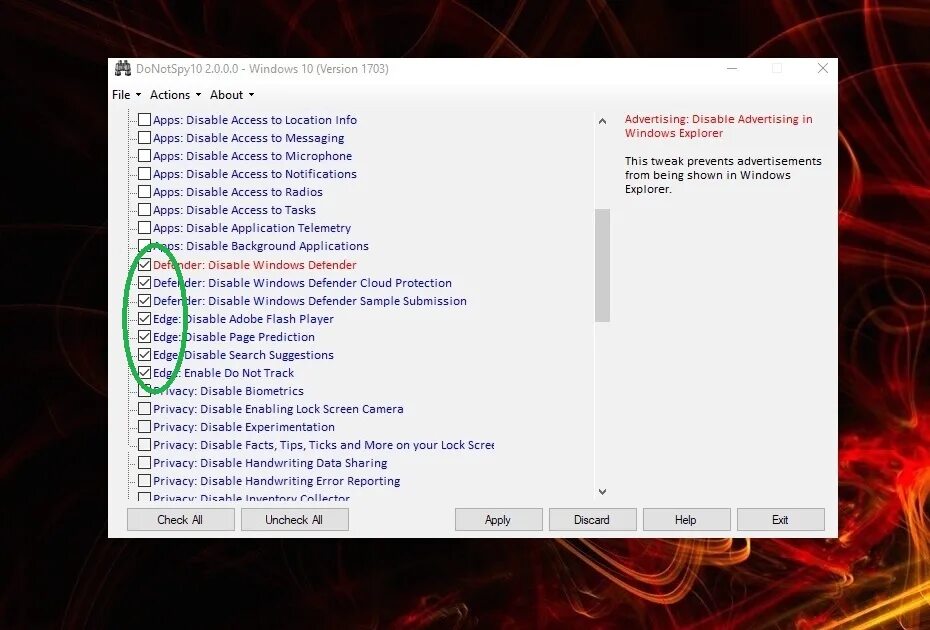
Task: Click the DoNotSpy10 binoculars title icon
Action: [x=123, y=68]
